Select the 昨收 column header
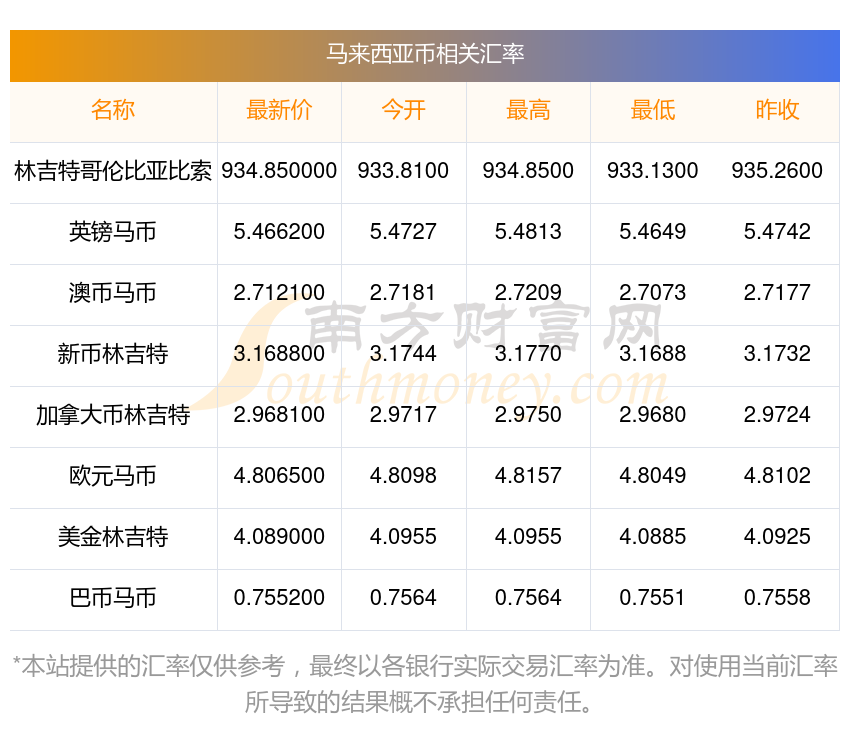The image size is (850, 733). click(777, 110)
